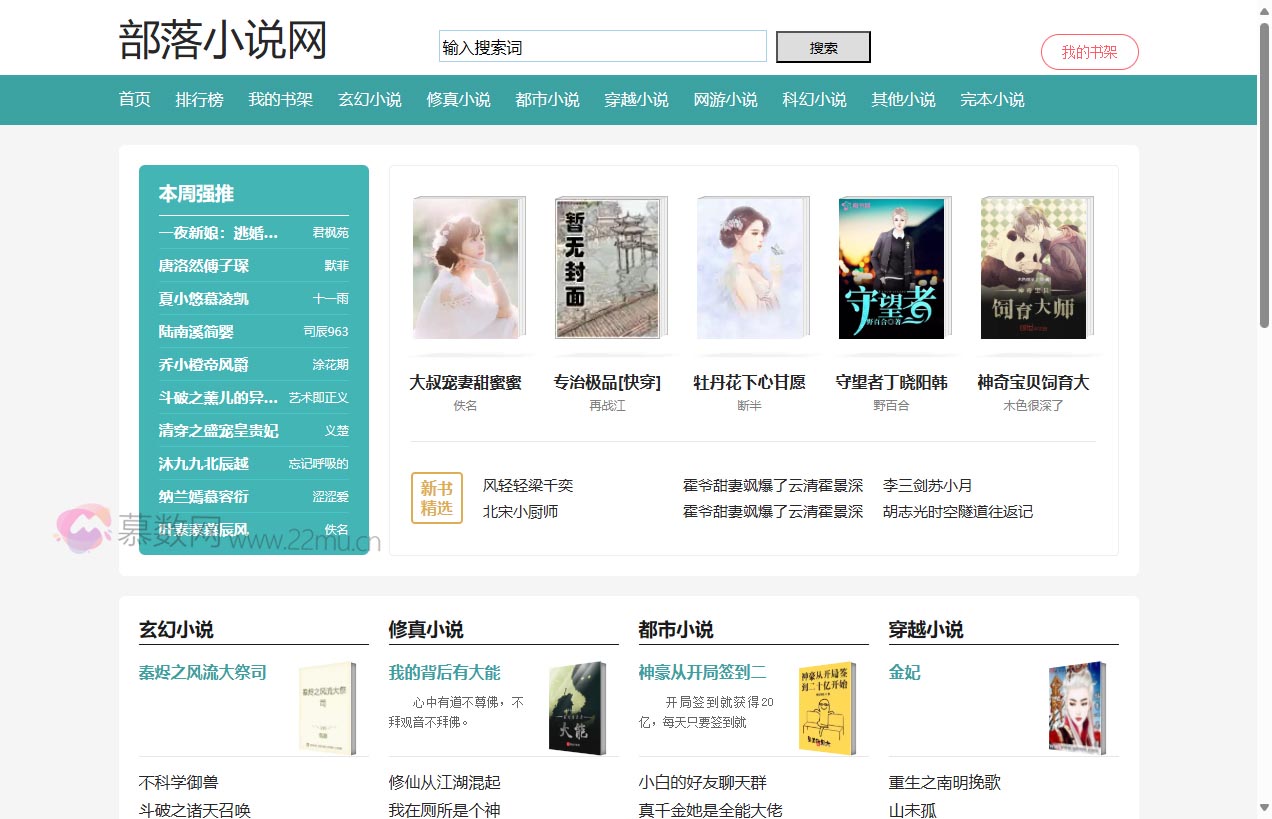1272x819 pixels.
Task: Open the 暂无封面 placeholder cover
Action: click(x=608, y=268)
